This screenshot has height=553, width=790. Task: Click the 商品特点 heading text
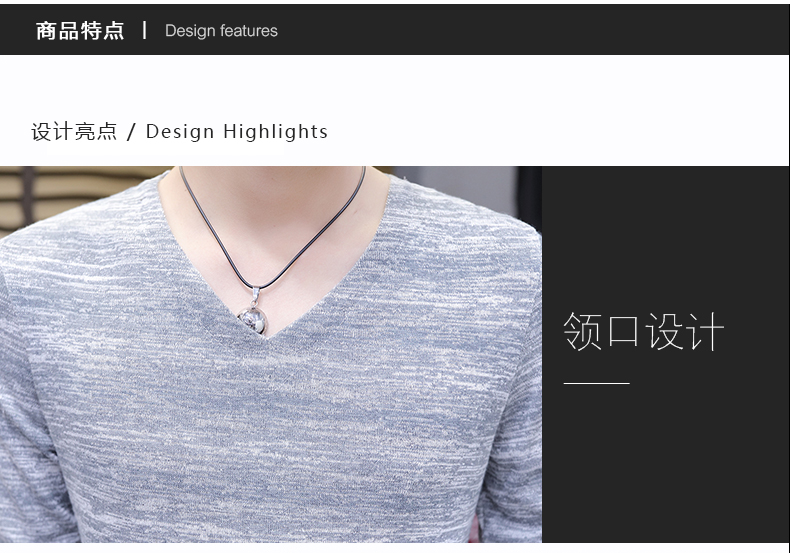click(80, 30)
